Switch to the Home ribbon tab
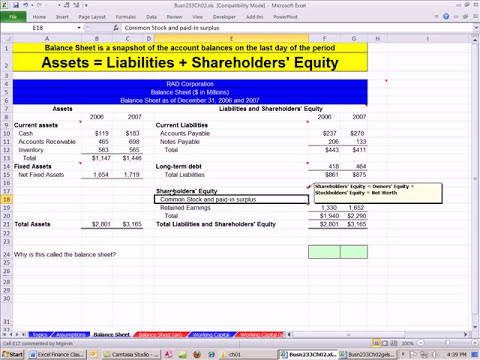The image size is (480, 360). click(39, 17)
